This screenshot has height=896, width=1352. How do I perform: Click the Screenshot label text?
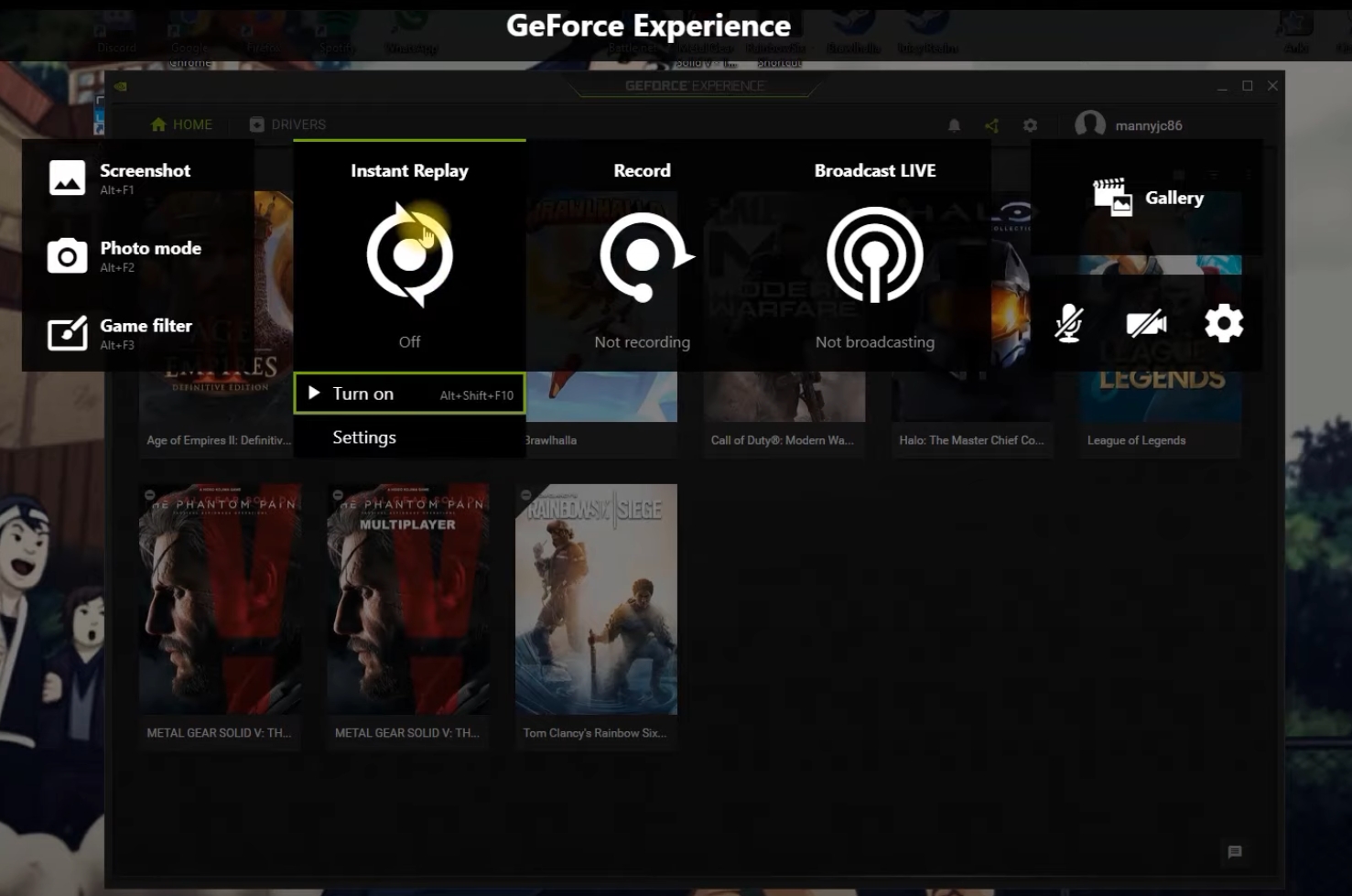[145, 170]
